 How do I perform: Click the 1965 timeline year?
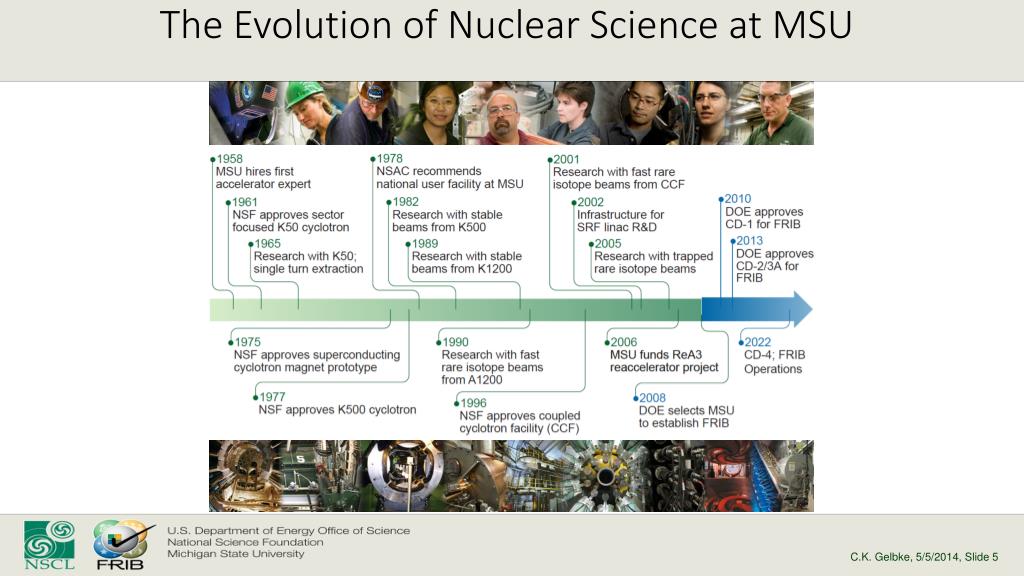click(267, 244)
